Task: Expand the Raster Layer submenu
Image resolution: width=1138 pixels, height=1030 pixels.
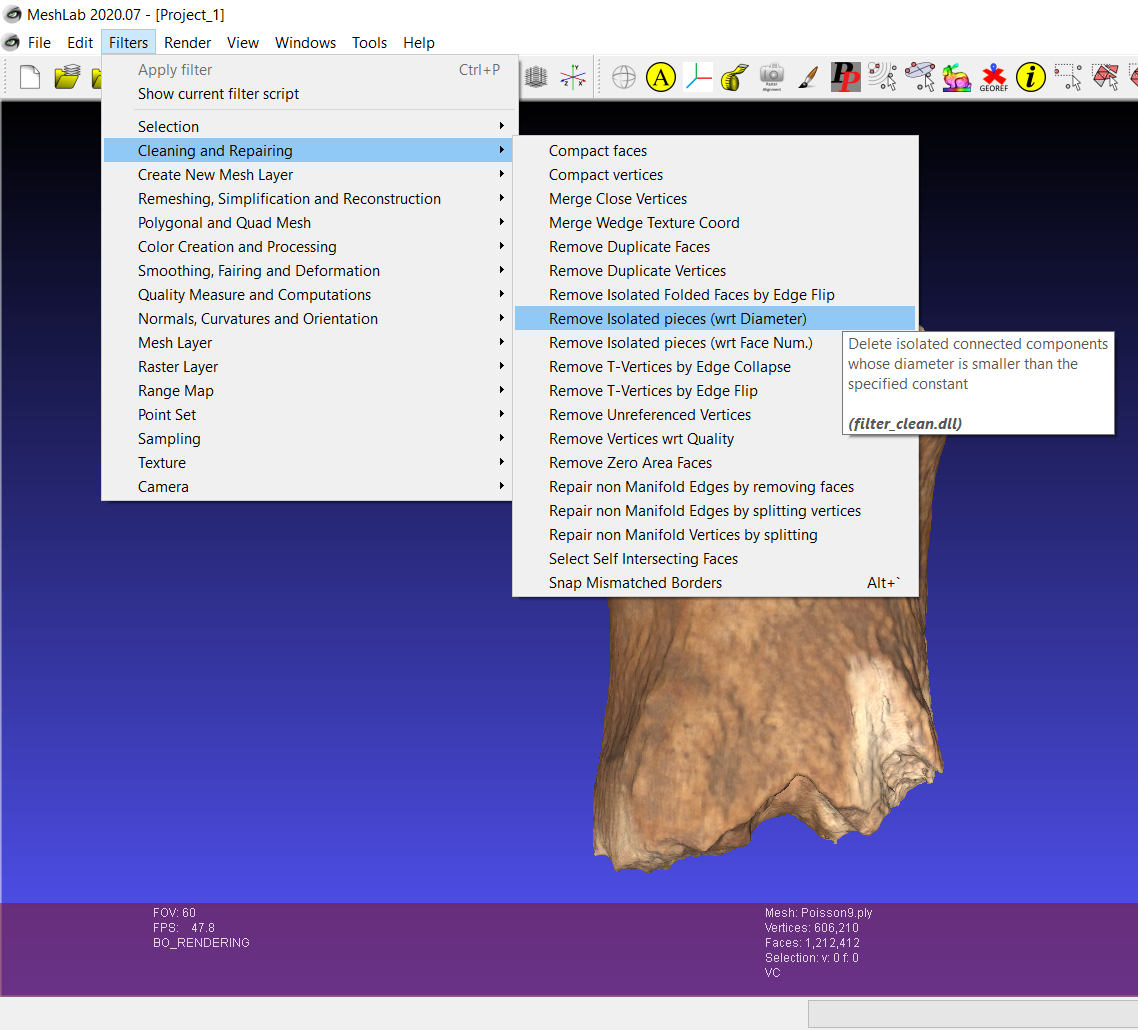Action: click(x=308, y=366)
